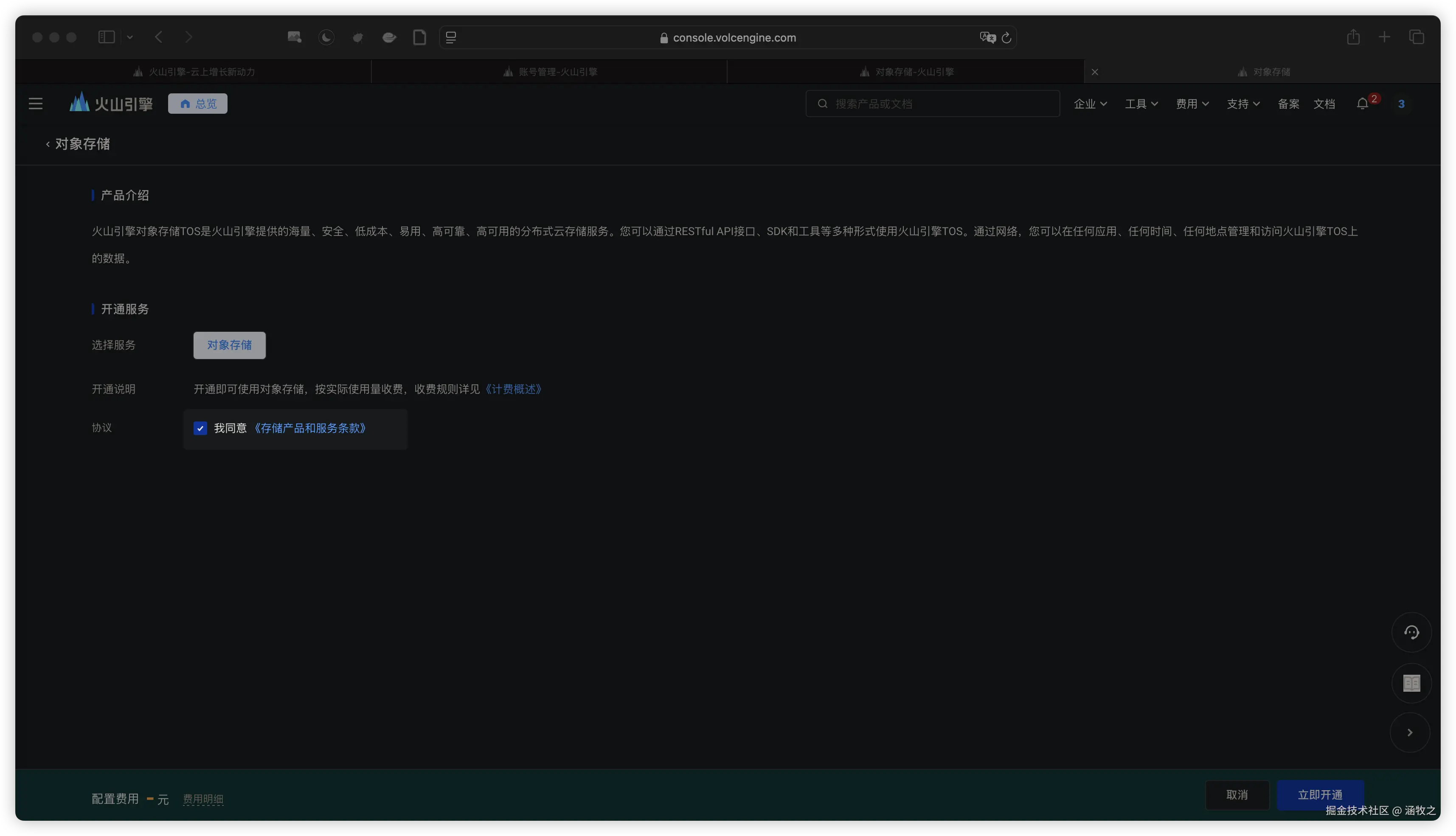Expand the 工具 dropdown menu
This screenshot has width=1456, height=836.
1141,104
